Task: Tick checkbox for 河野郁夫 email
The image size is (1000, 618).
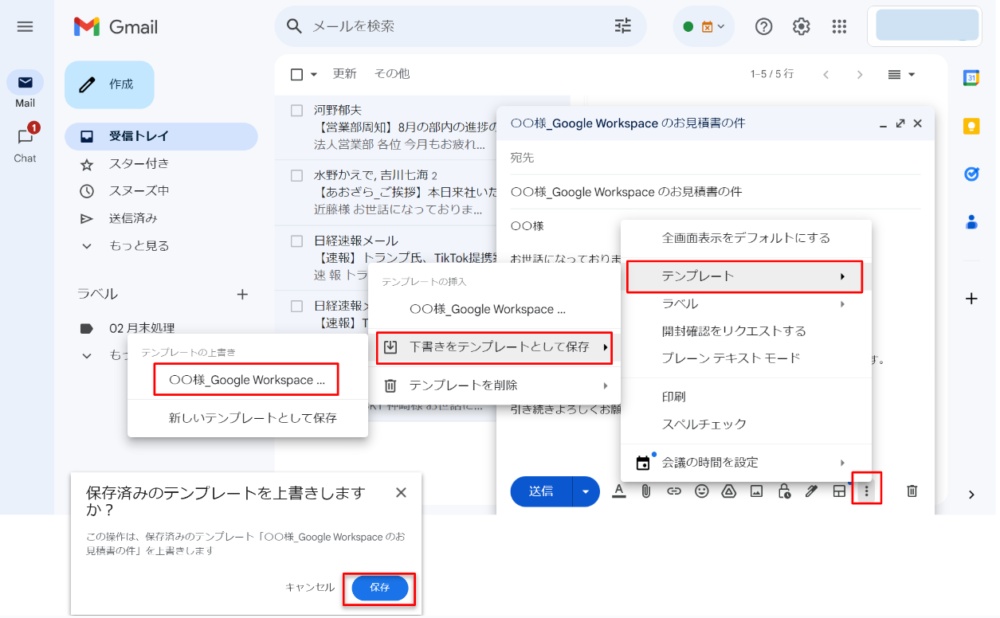Action: (297, 110)
